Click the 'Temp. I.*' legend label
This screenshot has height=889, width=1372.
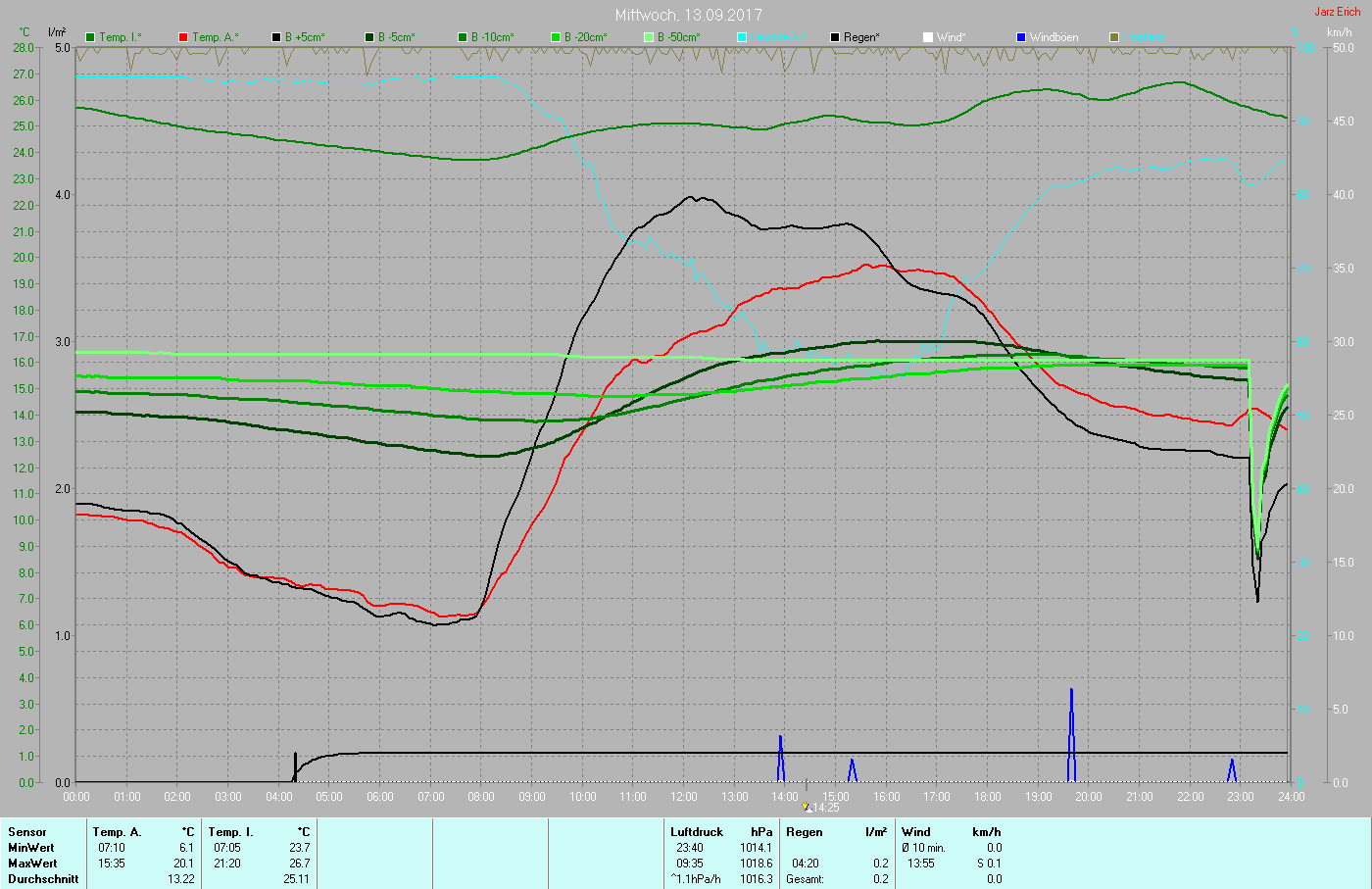(121, 37)
